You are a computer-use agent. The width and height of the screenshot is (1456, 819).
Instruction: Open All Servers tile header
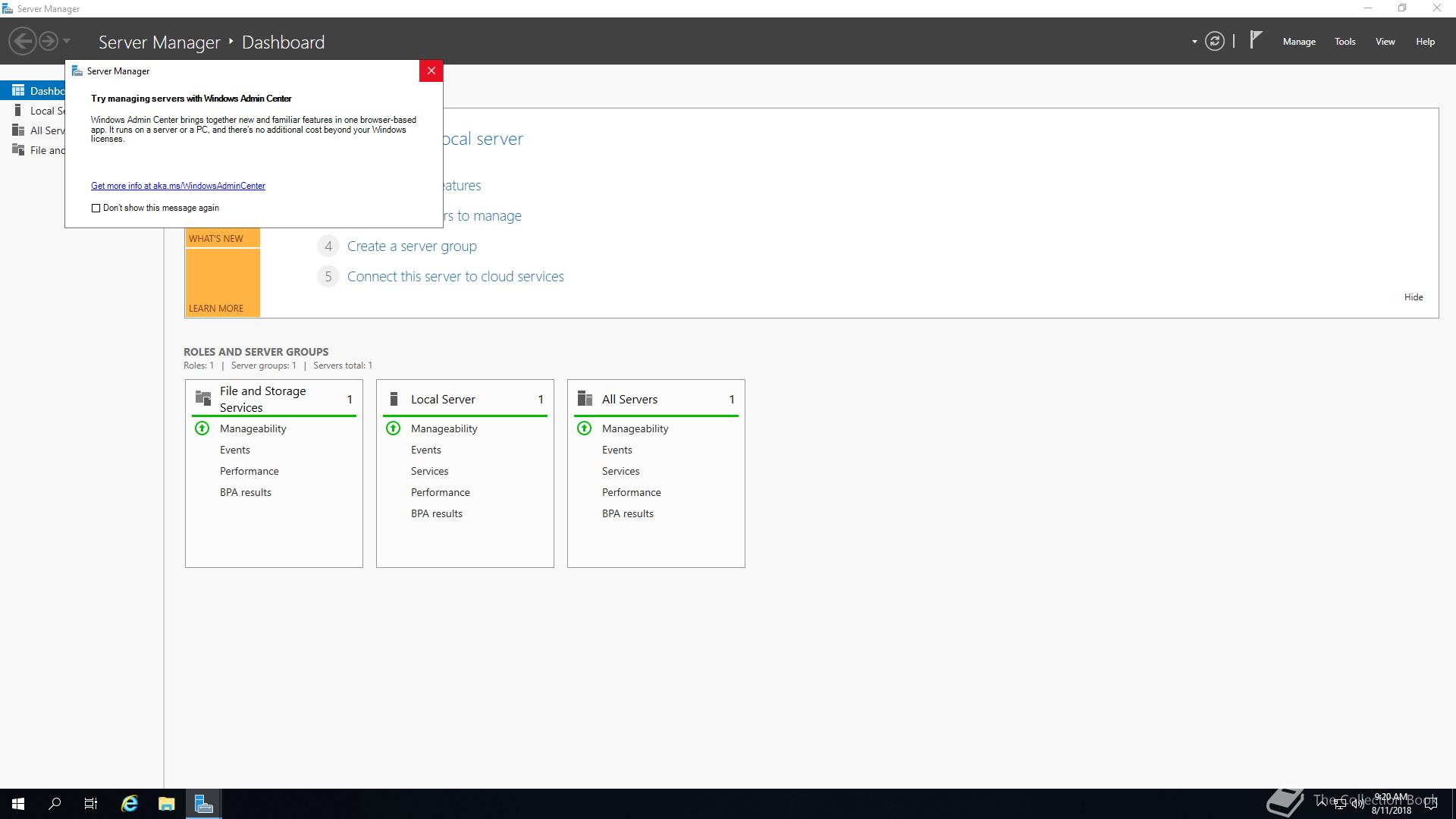[656, 399]
